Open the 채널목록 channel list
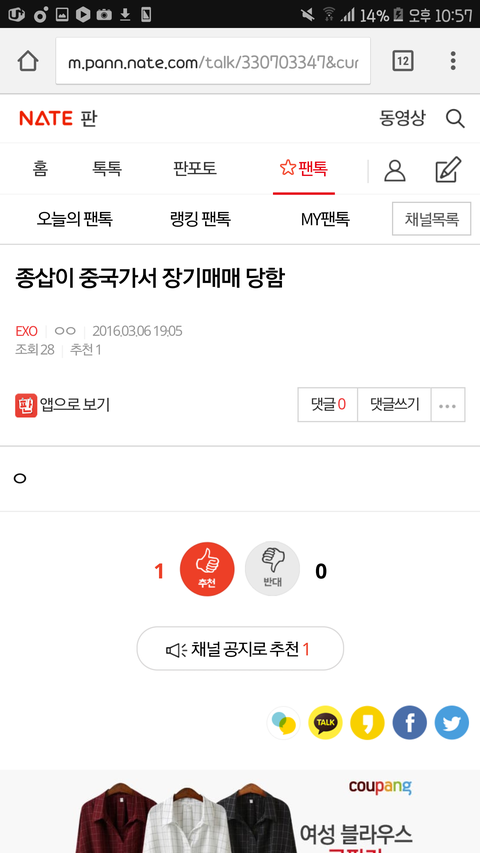 [x=432, y=219]
